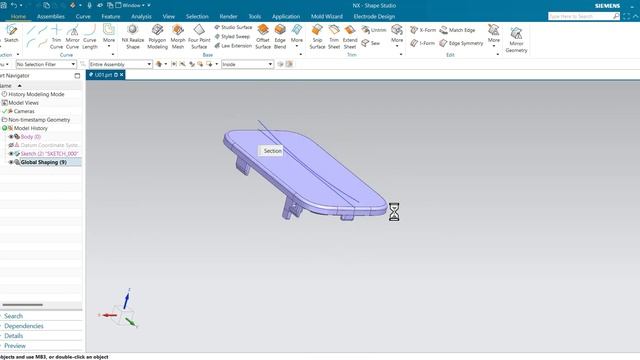Show the Datum Coordinate System feature

click(11, 145)
